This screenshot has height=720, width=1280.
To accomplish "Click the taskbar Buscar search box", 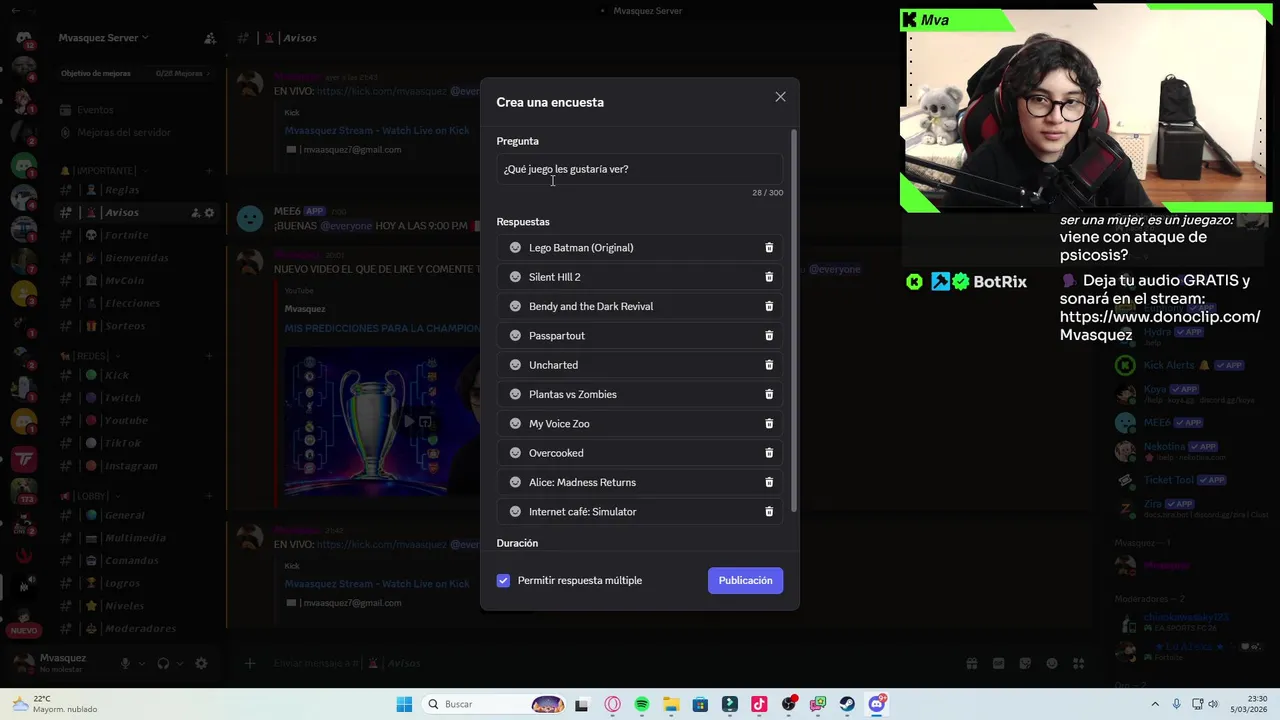I will pos(495,704).
